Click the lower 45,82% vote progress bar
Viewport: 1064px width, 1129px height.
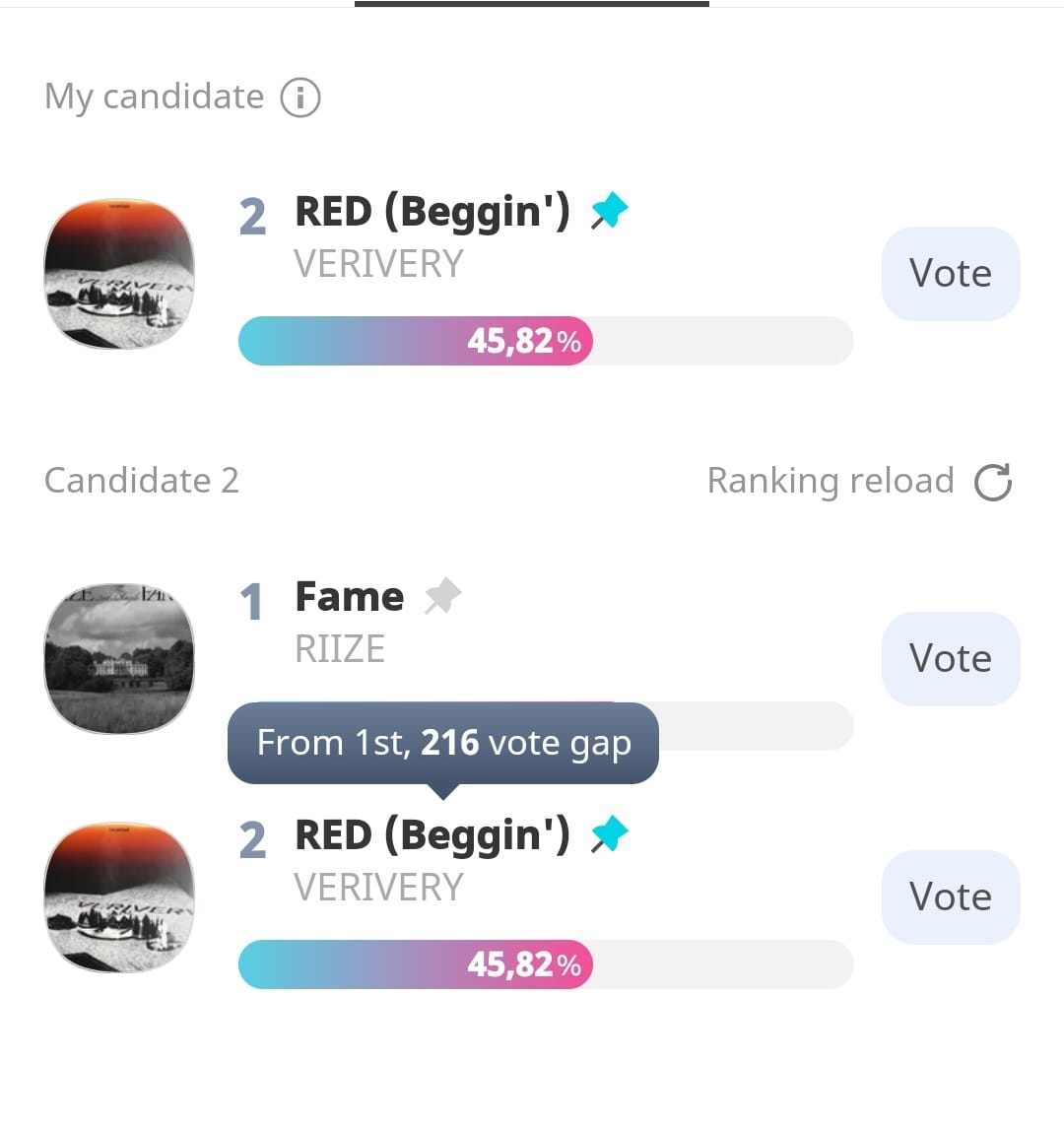point(545,963)
